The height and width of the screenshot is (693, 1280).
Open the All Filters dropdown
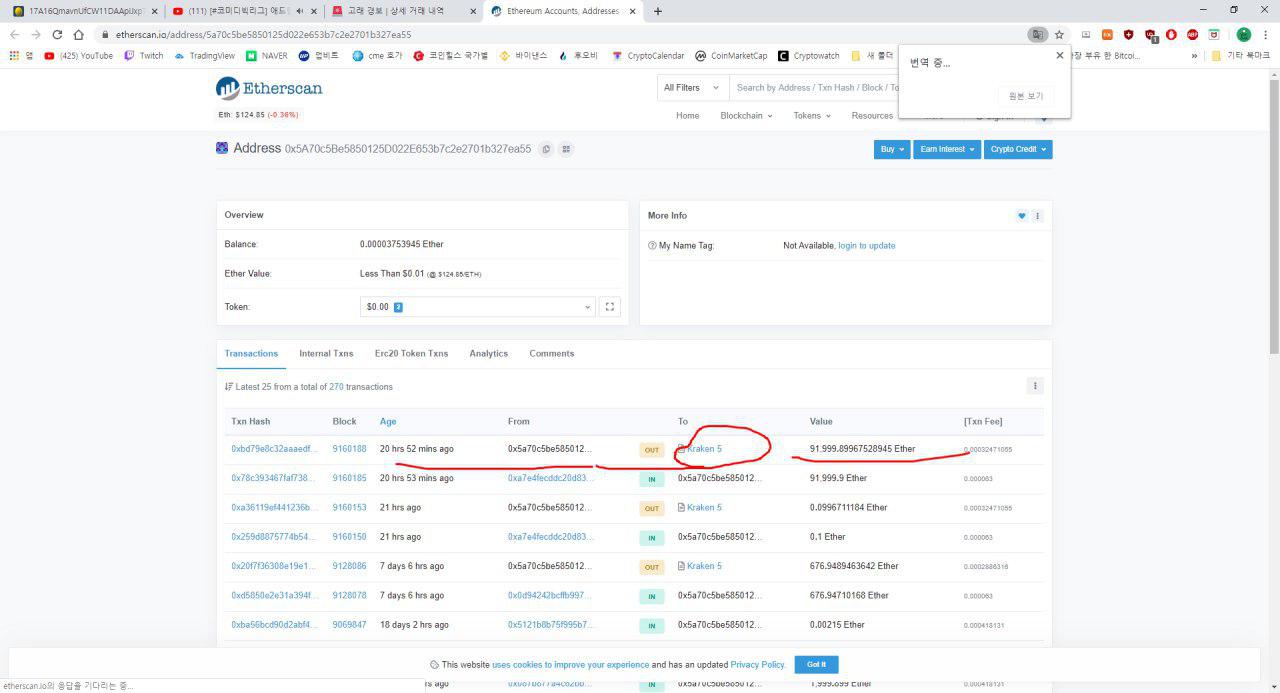tap(692, 88)
